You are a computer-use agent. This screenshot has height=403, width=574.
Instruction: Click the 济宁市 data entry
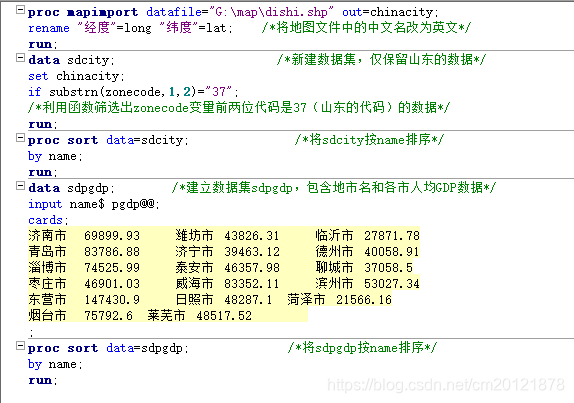point(227,252)
